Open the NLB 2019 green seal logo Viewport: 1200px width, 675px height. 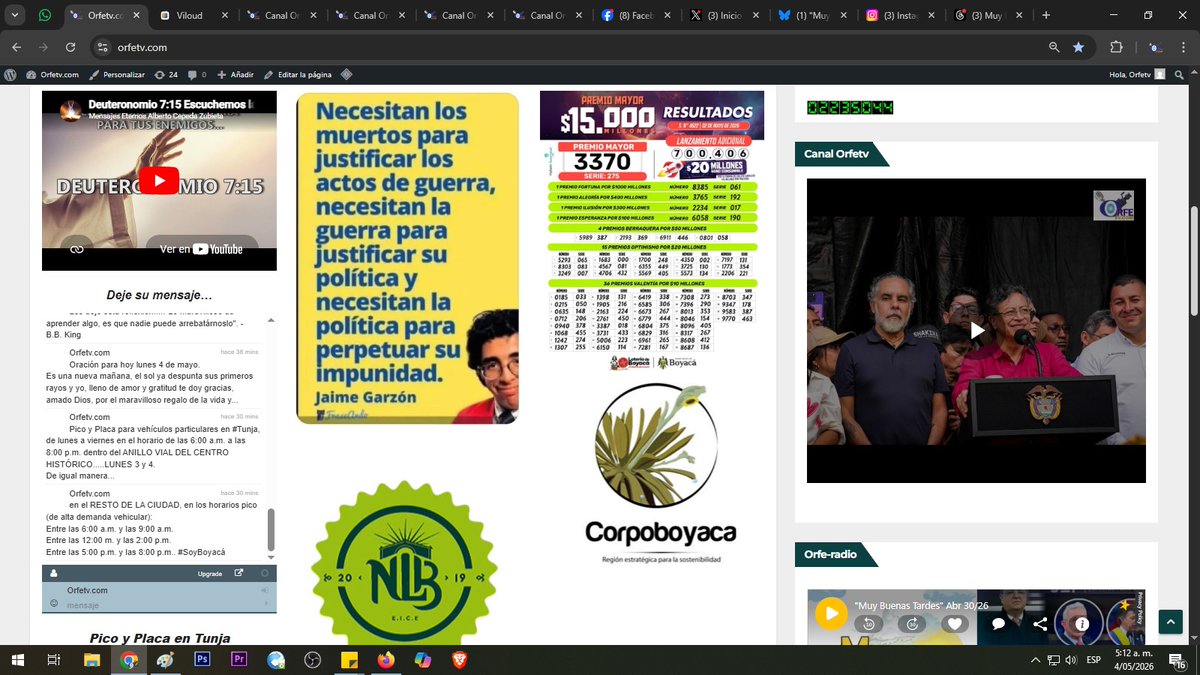[x=404, y=563]
